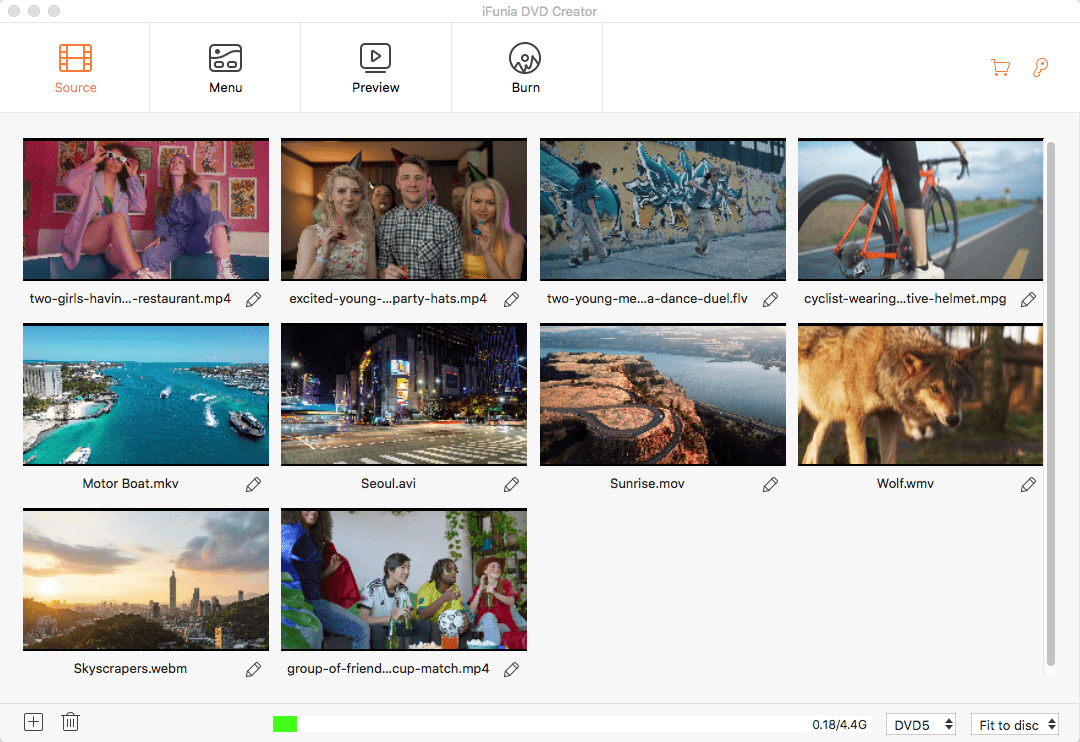Edit the Motor Boat.mkv video with pencil
This screenshot has width=1080, height=742.
pos(253,484)
